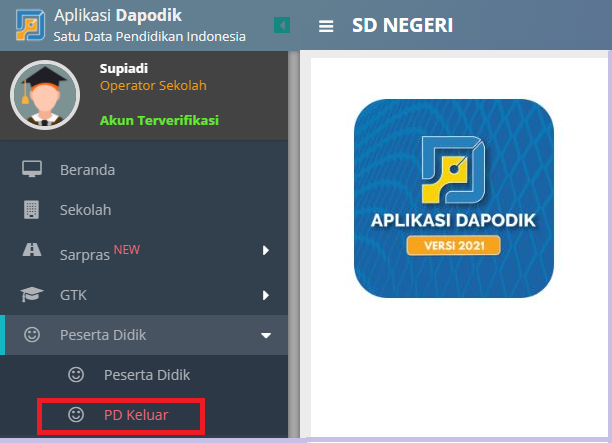Click the GTK graduation cap icon

pyautogui.click(x=32, y=294)
